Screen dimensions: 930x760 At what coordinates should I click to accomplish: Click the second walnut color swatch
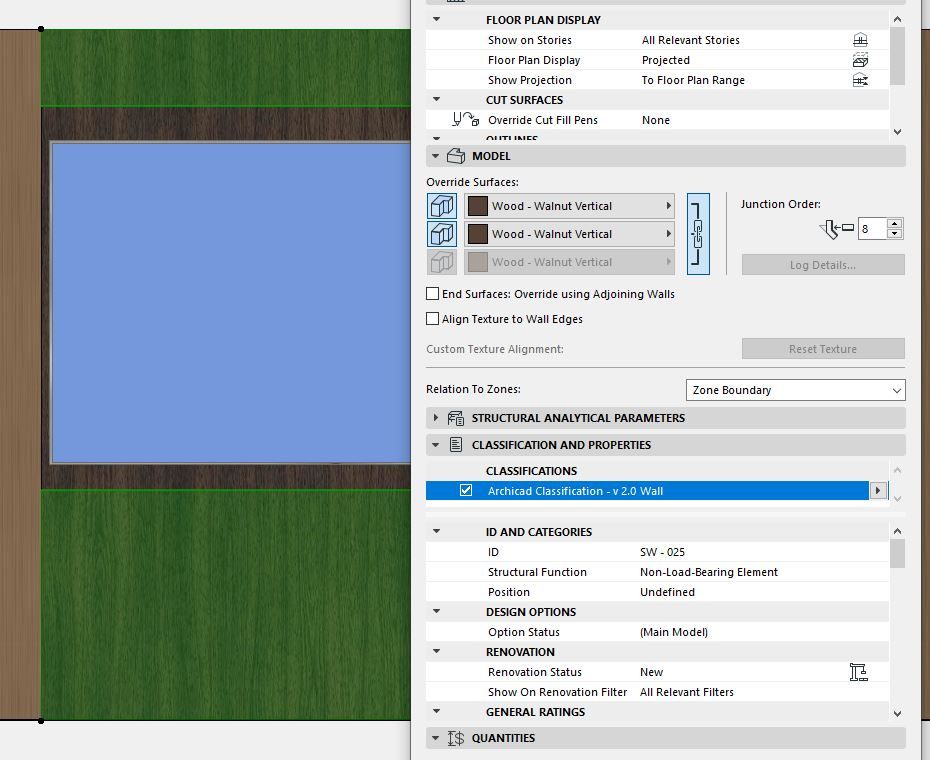pos(477,234)
